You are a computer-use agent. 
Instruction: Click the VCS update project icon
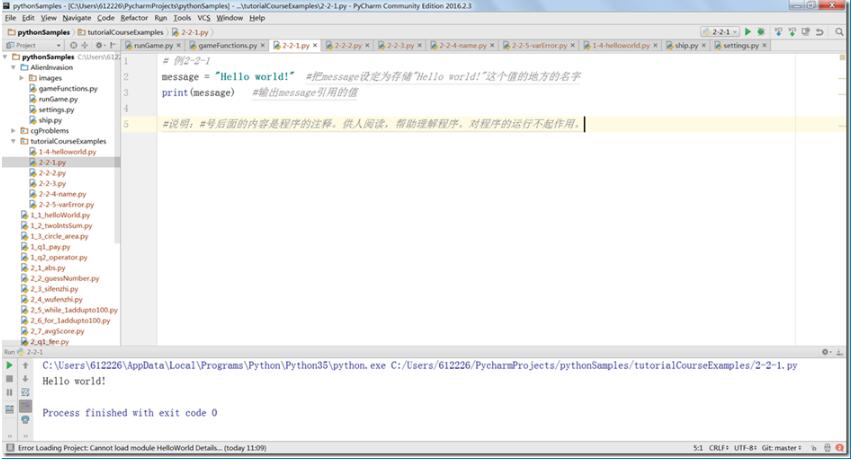tap(778, 32)
